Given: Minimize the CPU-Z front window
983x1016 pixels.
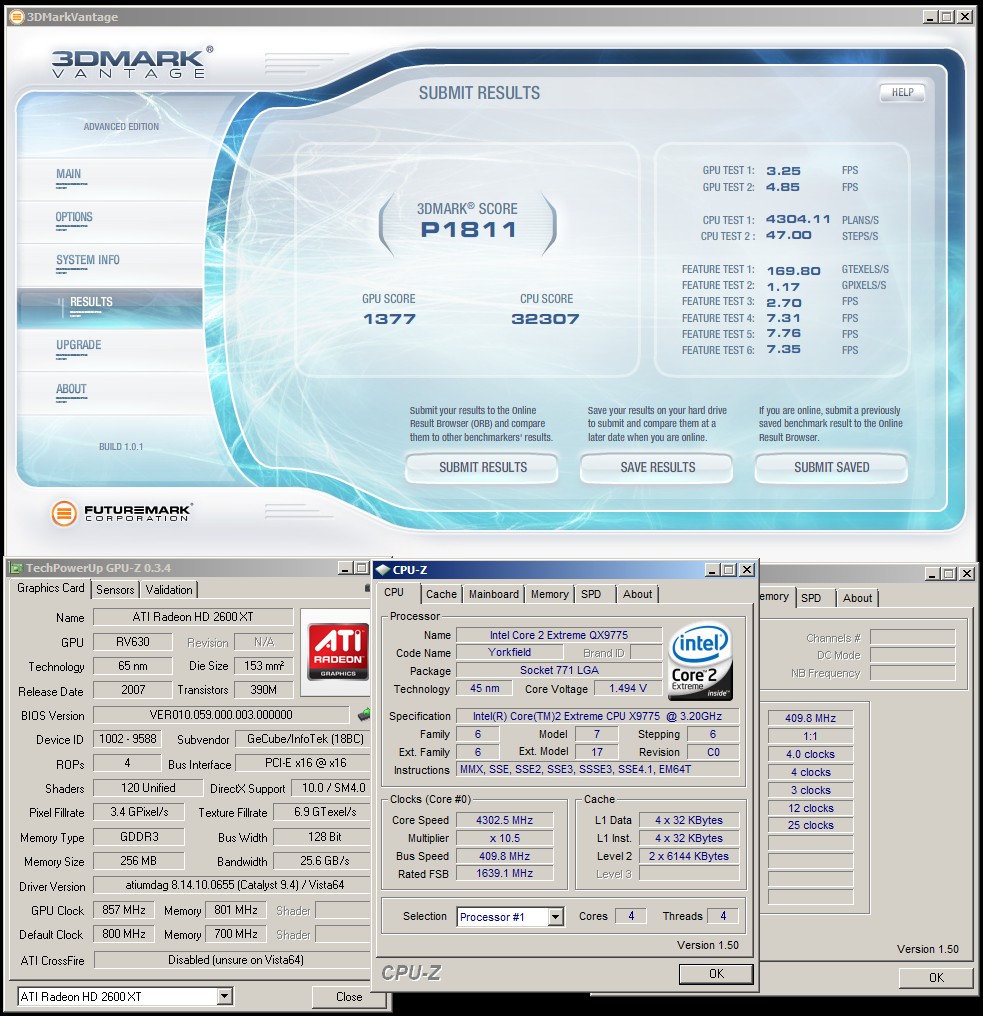Looking at the screenshot, I should click(x=712, y=570).
